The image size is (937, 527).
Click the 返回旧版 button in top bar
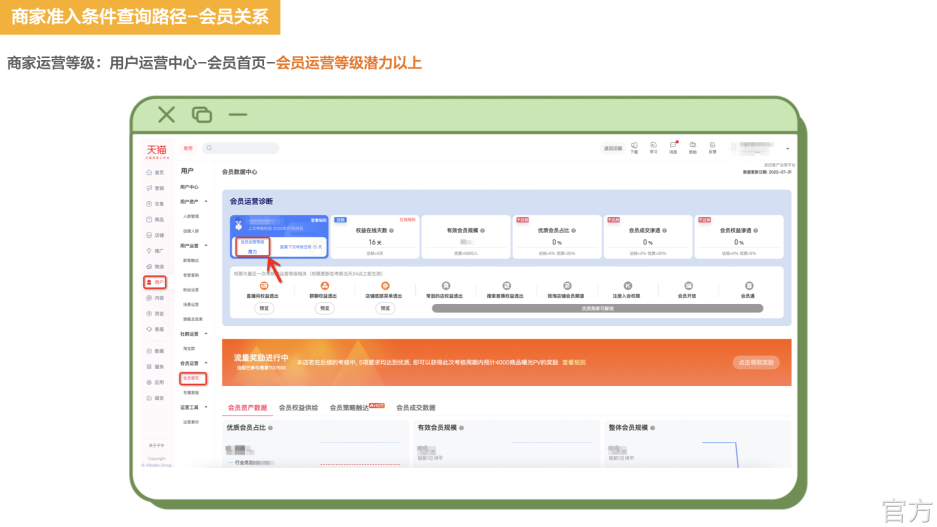click(x=612, y=148)
